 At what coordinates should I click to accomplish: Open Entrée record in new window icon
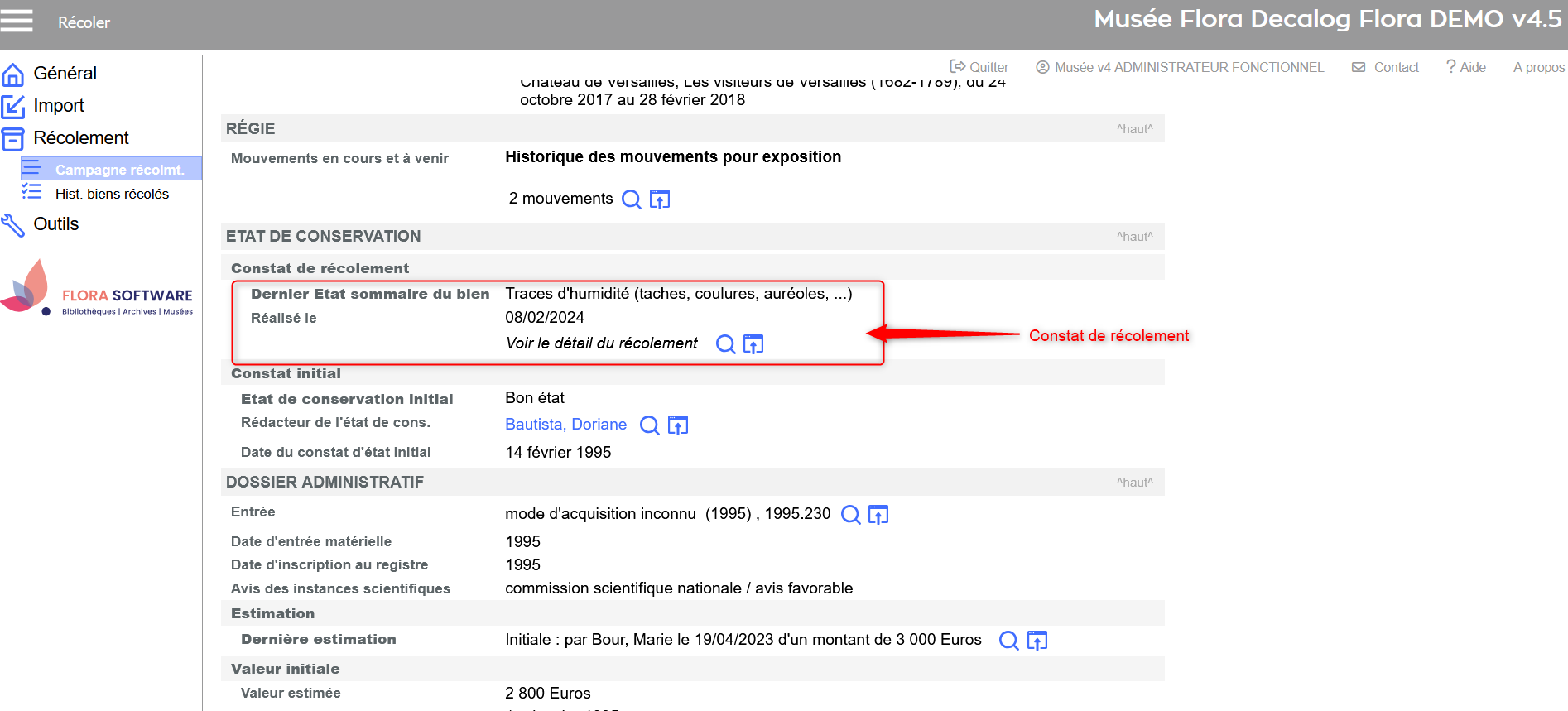pyautogui.click(x=878, y=515)
